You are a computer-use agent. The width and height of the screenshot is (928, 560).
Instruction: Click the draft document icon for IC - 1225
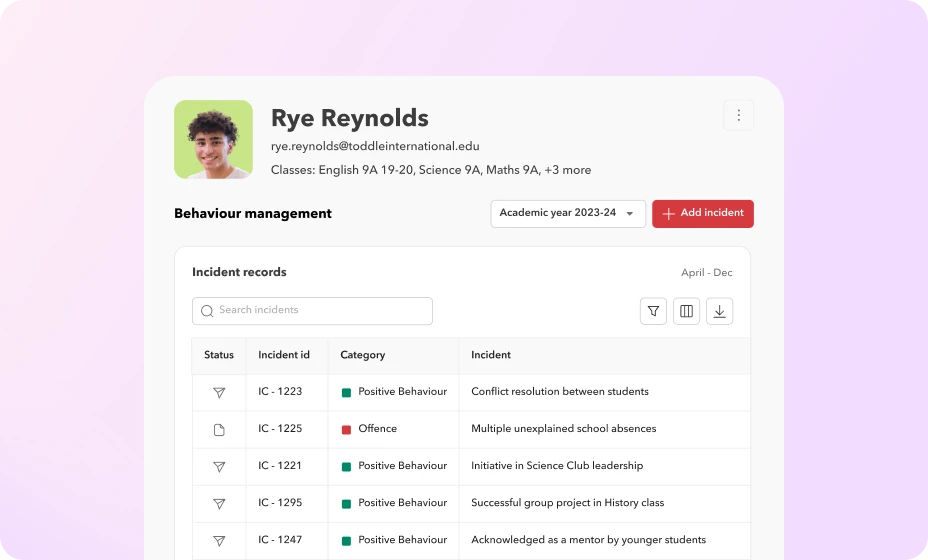[x=219, y=430]
